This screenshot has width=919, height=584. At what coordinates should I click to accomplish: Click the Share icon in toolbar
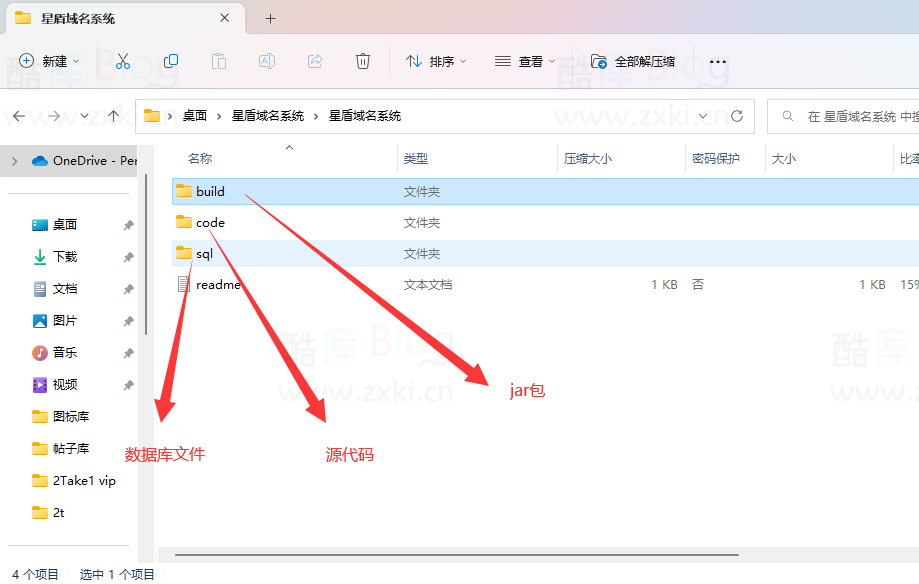click(315, 61)
